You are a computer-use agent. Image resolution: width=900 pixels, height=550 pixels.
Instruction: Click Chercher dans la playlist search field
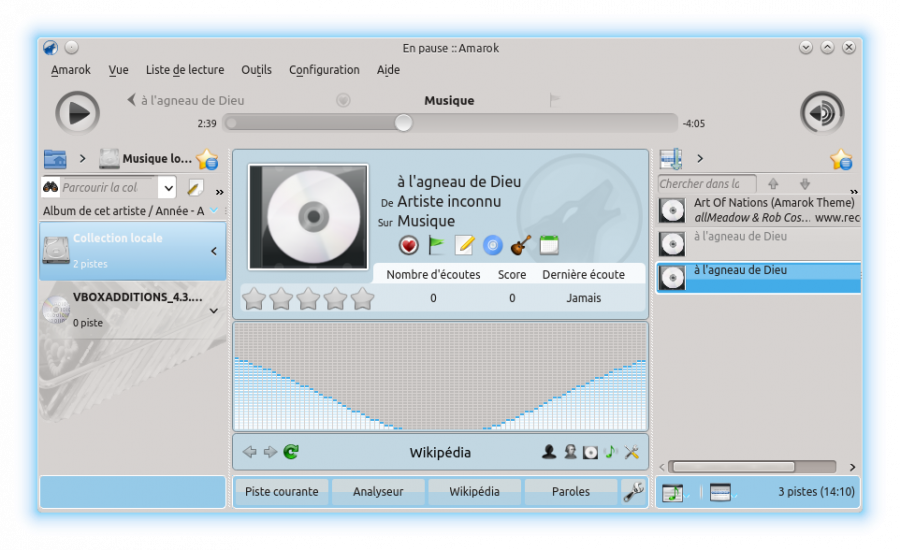pyautogui.click(x=707, y=184)
